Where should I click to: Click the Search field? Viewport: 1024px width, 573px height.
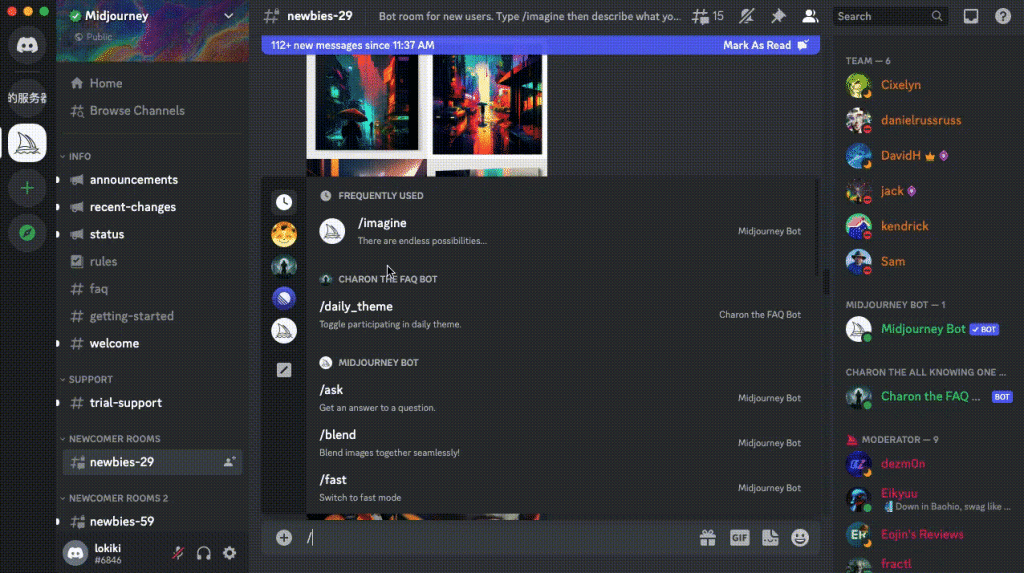click(x=889, y=16)
